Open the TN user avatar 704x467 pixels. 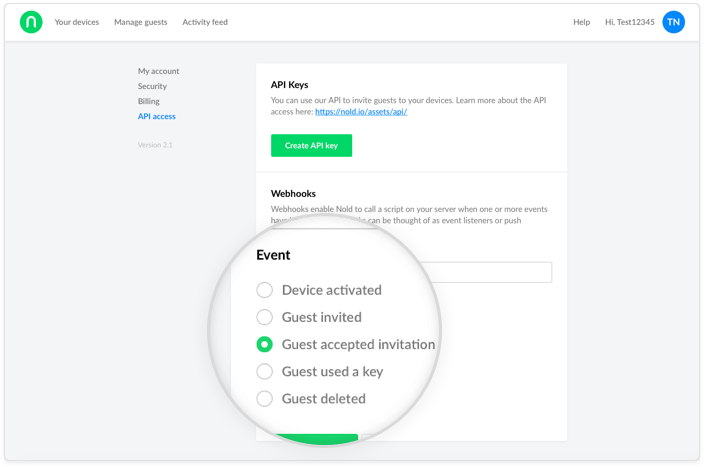[x=674, y=22]
